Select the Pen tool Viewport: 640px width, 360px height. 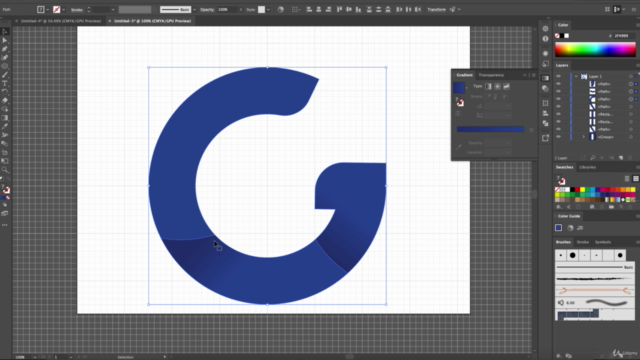pyautogui.click(x=5, y=49)
